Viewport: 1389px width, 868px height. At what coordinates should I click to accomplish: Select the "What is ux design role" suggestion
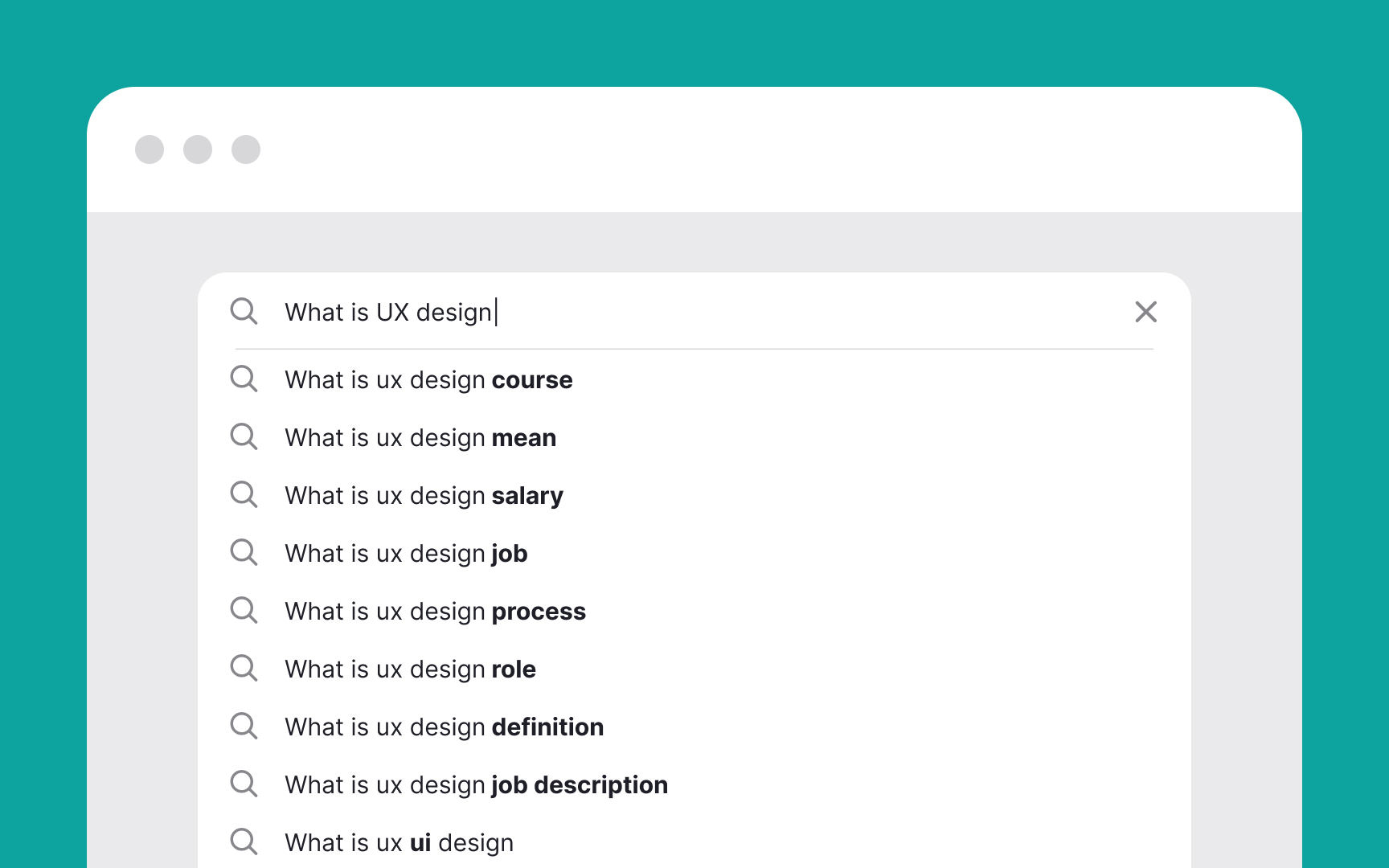pos(410,668)
